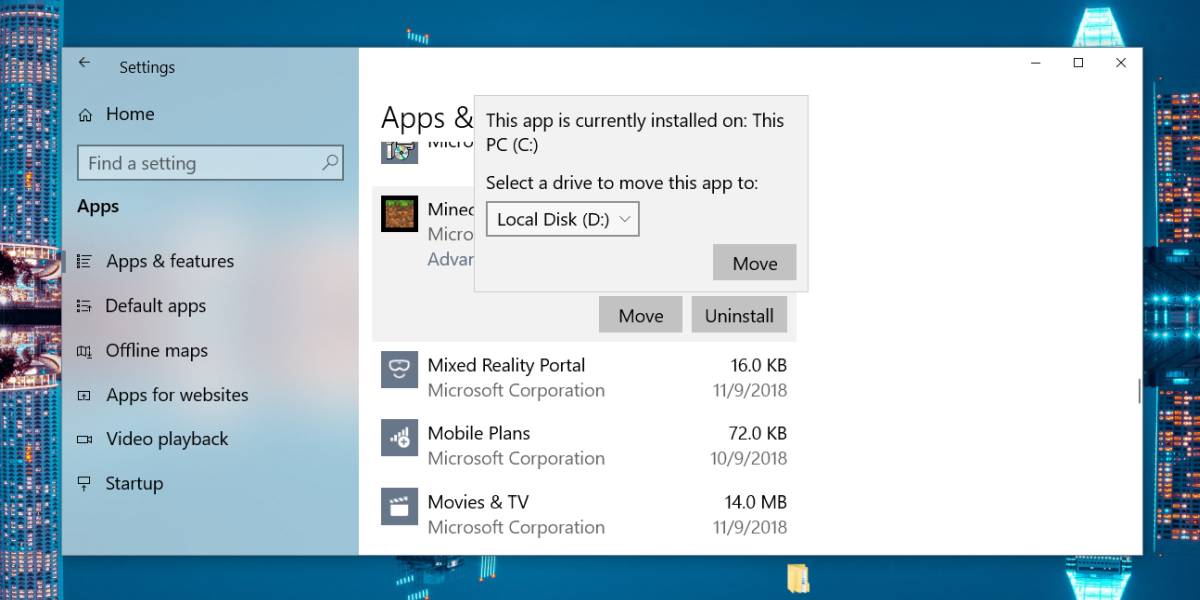
Task: Click the 72.0 KB size value
Action: (758, 433)
